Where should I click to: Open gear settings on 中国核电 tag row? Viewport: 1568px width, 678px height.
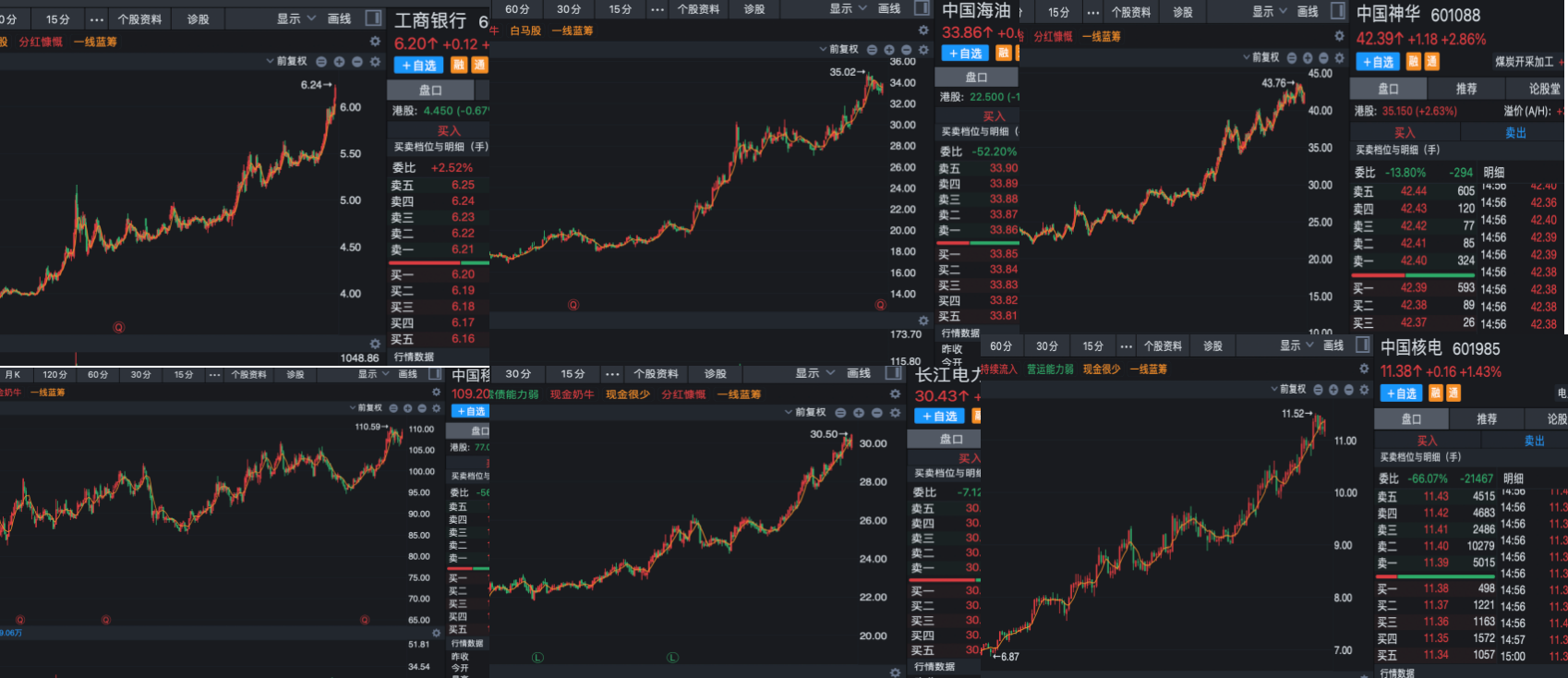tap(1364, 369)
